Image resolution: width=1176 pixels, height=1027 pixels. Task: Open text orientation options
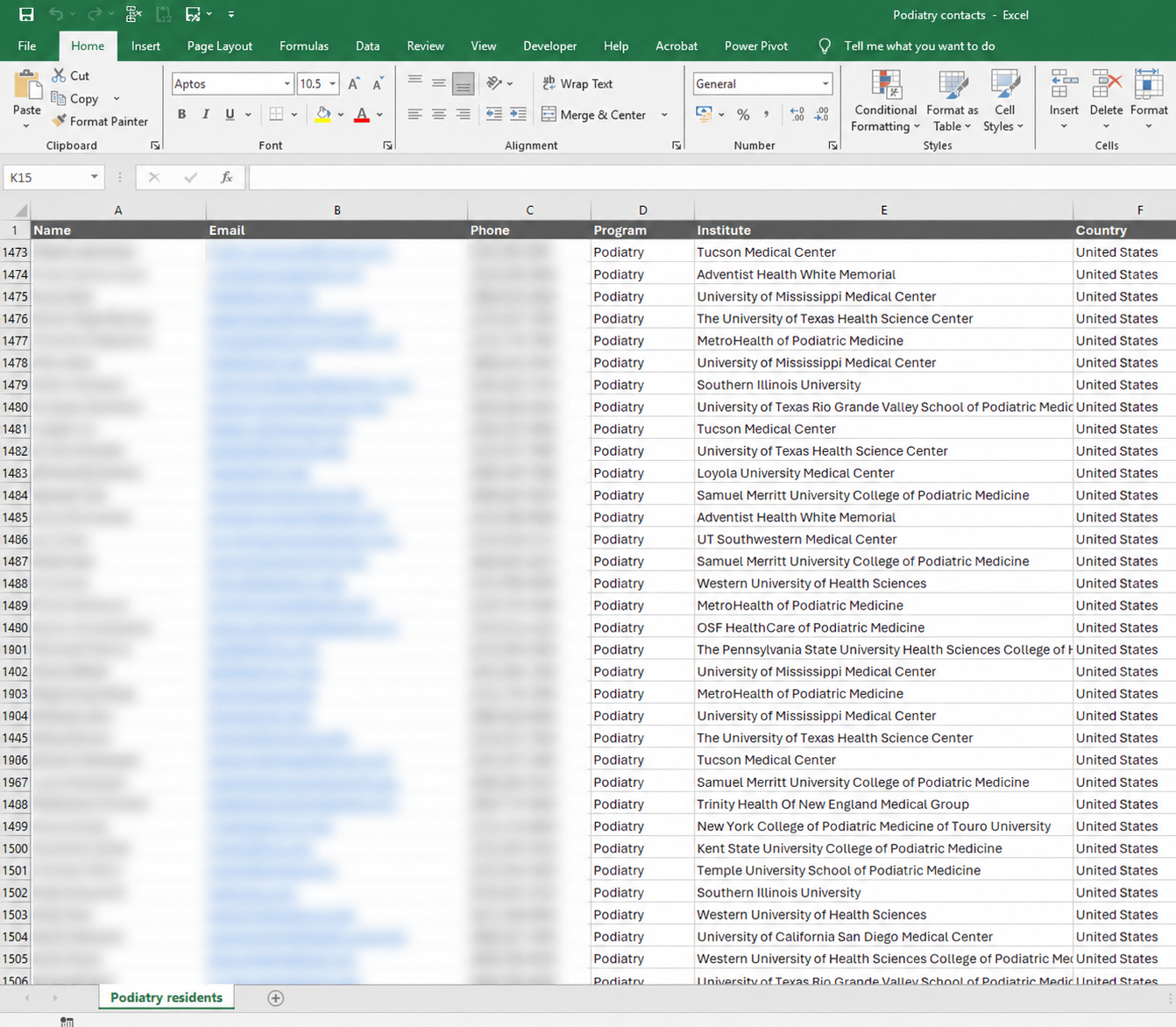point(499,83)
